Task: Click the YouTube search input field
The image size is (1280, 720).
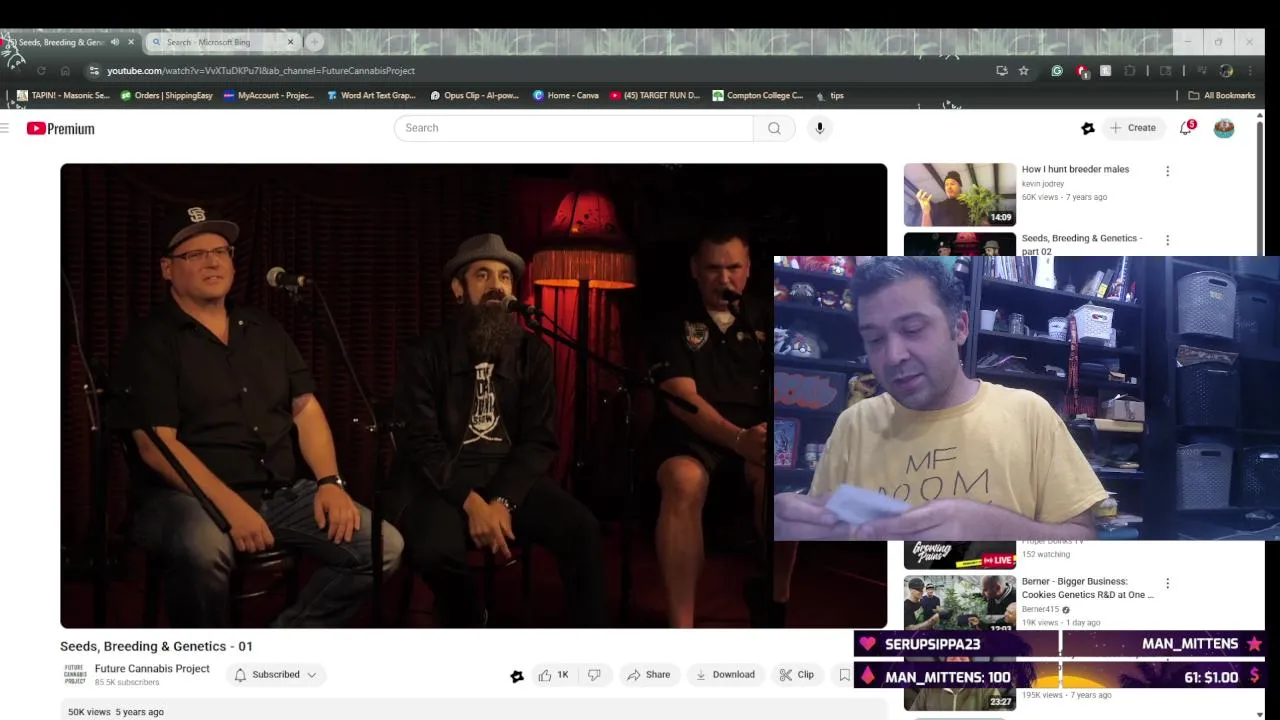Action: [x=573, y=128]
